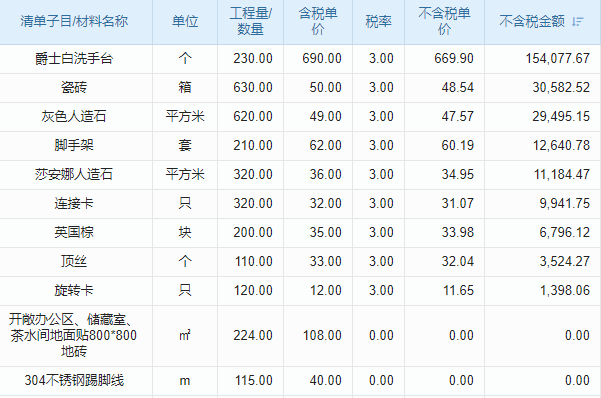Select the 莎安娜人造石 material name

(x=74, y=174)
